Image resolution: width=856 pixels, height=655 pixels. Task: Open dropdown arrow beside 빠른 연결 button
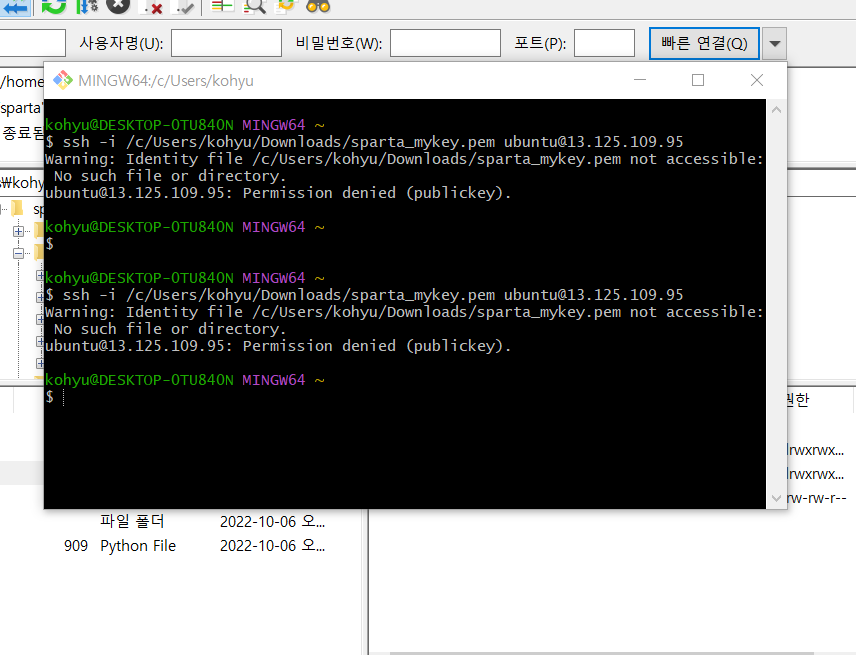[x=775, y=43]
